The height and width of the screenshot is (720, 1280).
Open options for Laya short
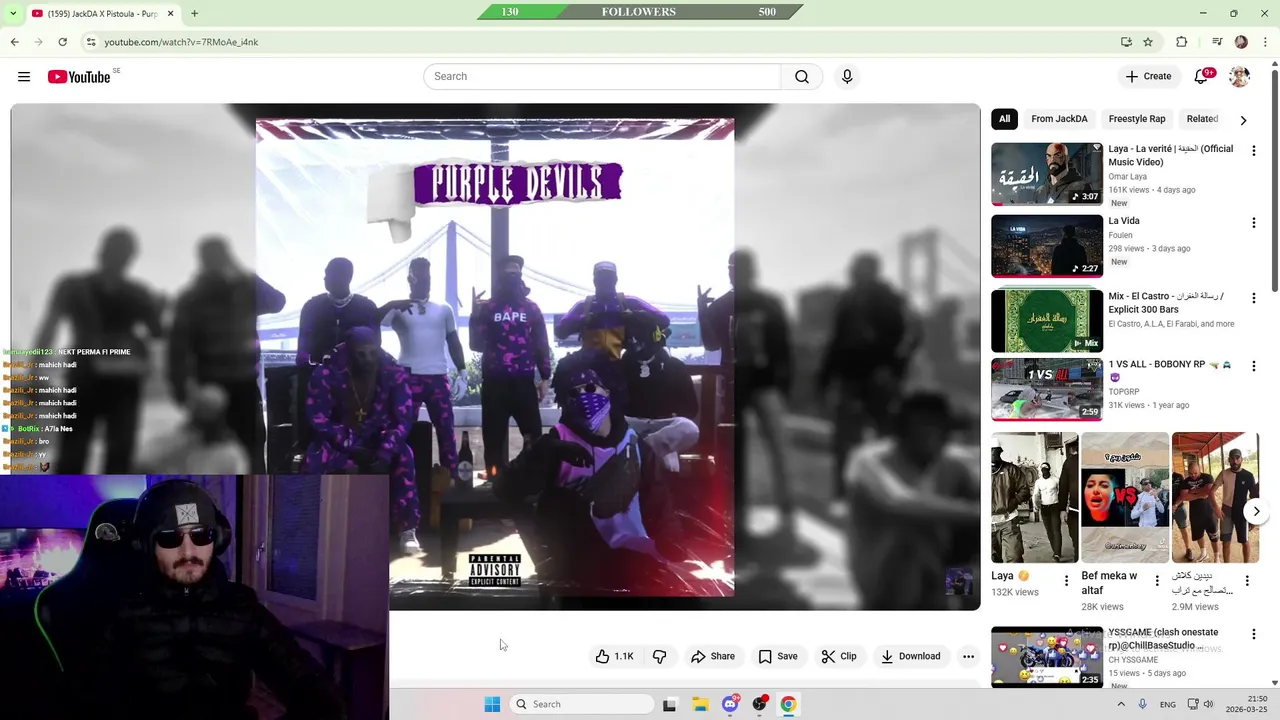1066,580
